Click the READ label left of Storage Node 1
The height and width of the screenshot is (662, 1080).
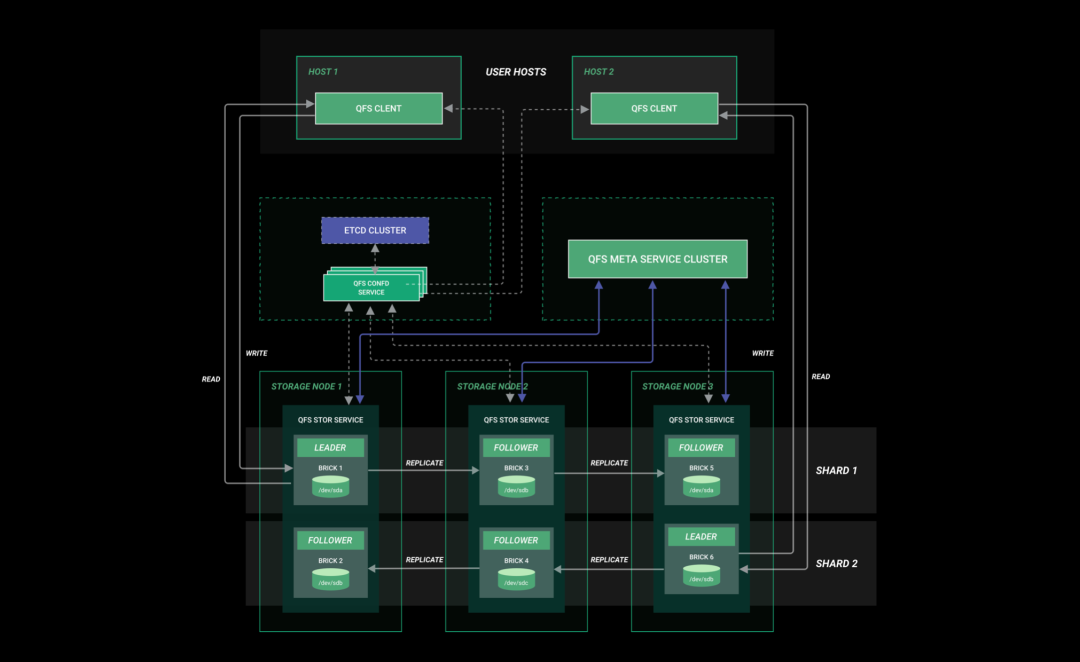pyautogui.click(x=211, y=380)
